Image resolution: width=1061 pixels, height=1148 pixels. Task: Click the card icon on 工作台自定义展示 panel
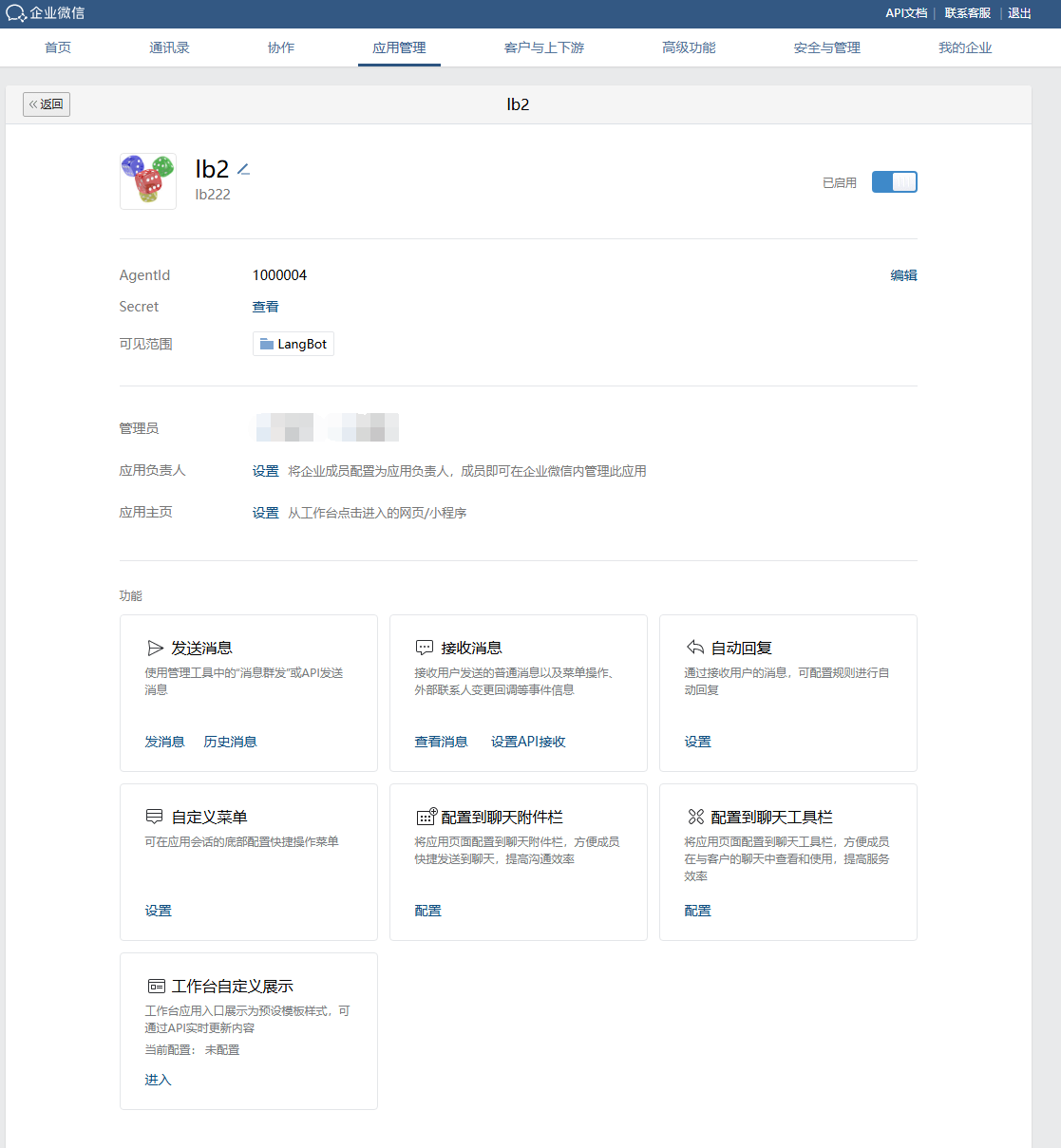tap(155, 985)
